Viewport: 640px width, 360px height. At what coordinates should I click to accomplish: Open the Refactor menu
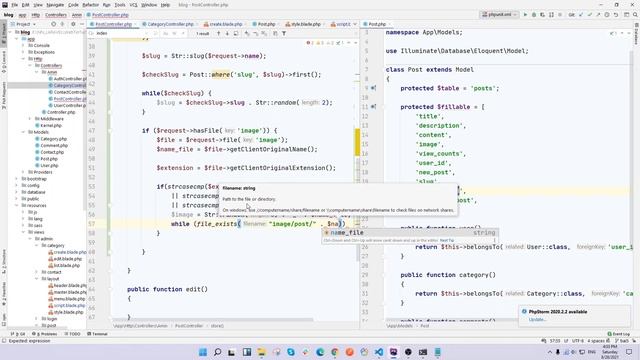91,5
